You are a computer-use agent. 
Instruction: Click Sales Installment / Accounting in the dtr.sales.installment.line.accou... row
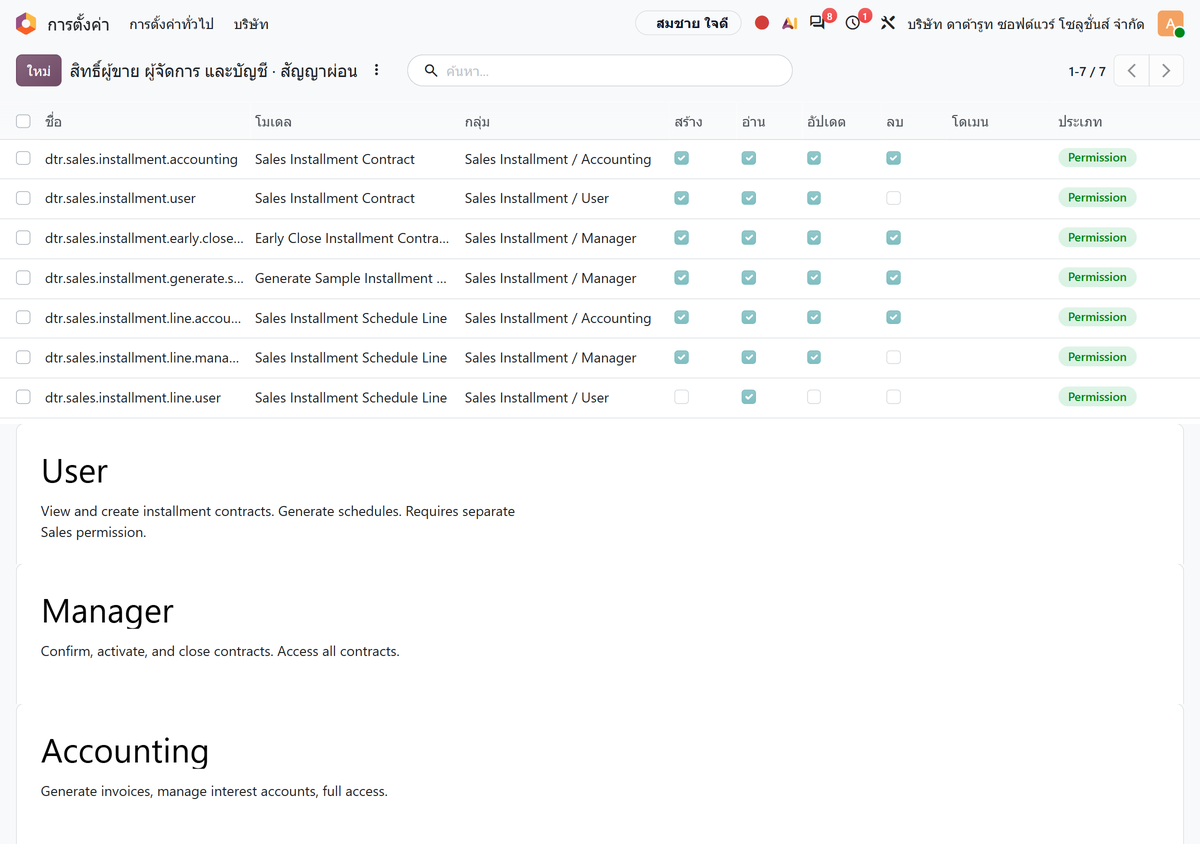point(558,318)
